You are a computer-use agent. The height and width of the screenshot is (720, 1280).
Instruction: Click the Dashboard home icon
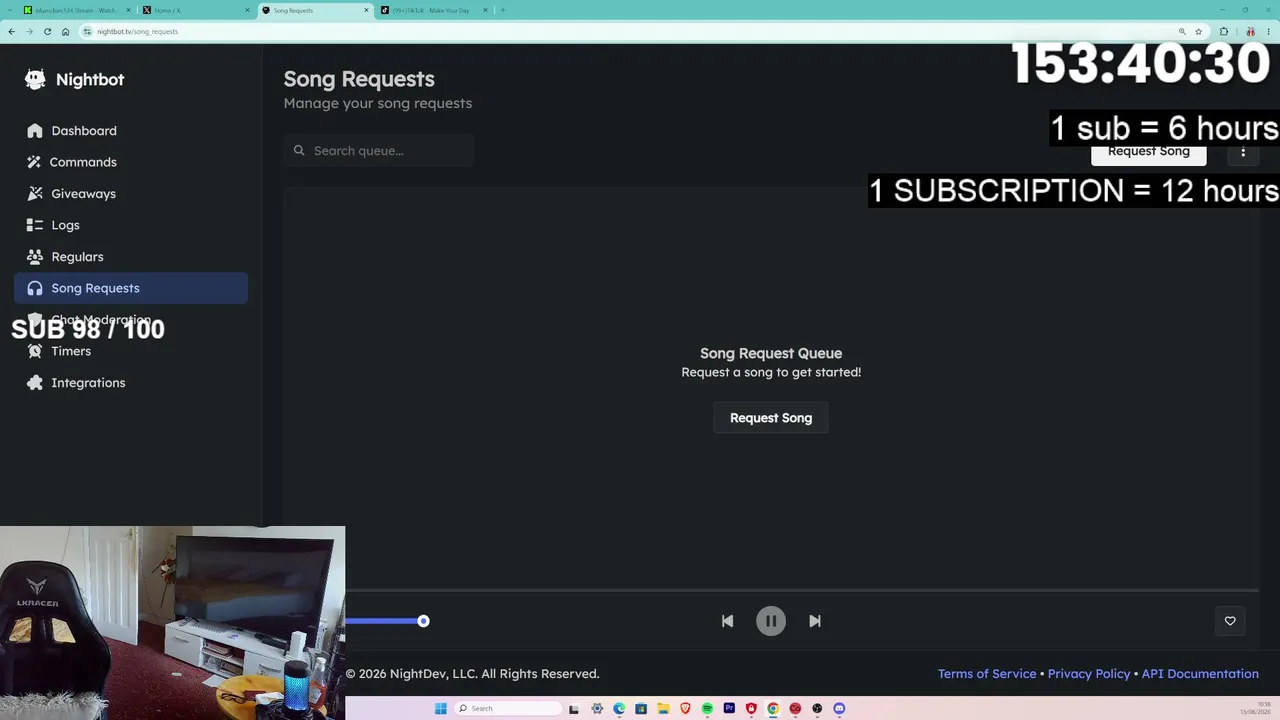click(35, 130)
